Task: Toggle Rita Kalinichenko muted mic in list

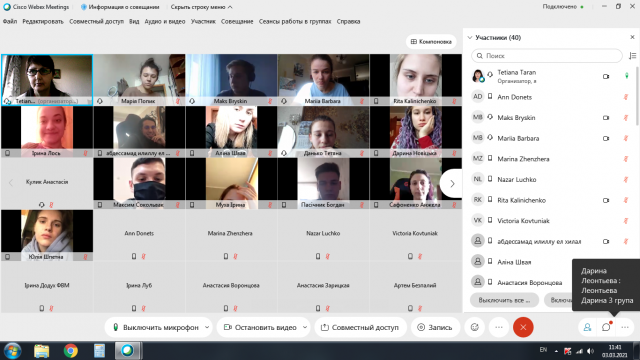Action: click(x=625, y=200)
